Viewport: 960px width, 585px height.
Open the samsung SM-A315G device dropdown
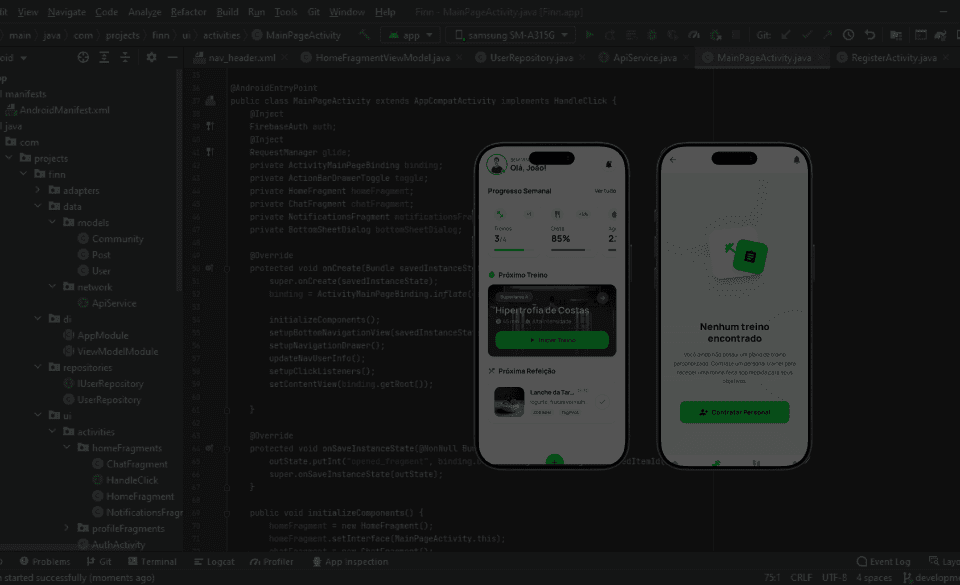click(509, 35)
